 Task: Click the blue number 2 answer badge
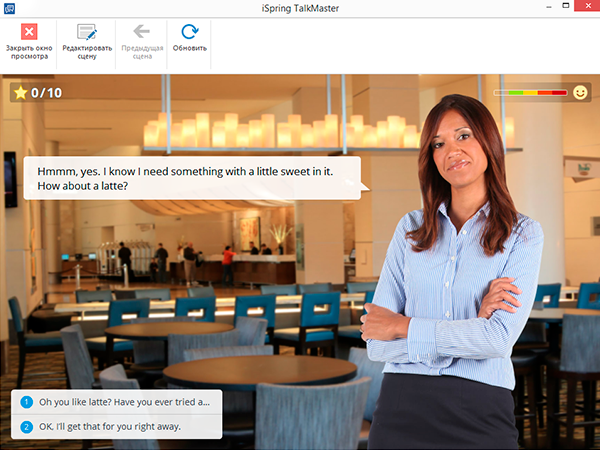(27, 426)
